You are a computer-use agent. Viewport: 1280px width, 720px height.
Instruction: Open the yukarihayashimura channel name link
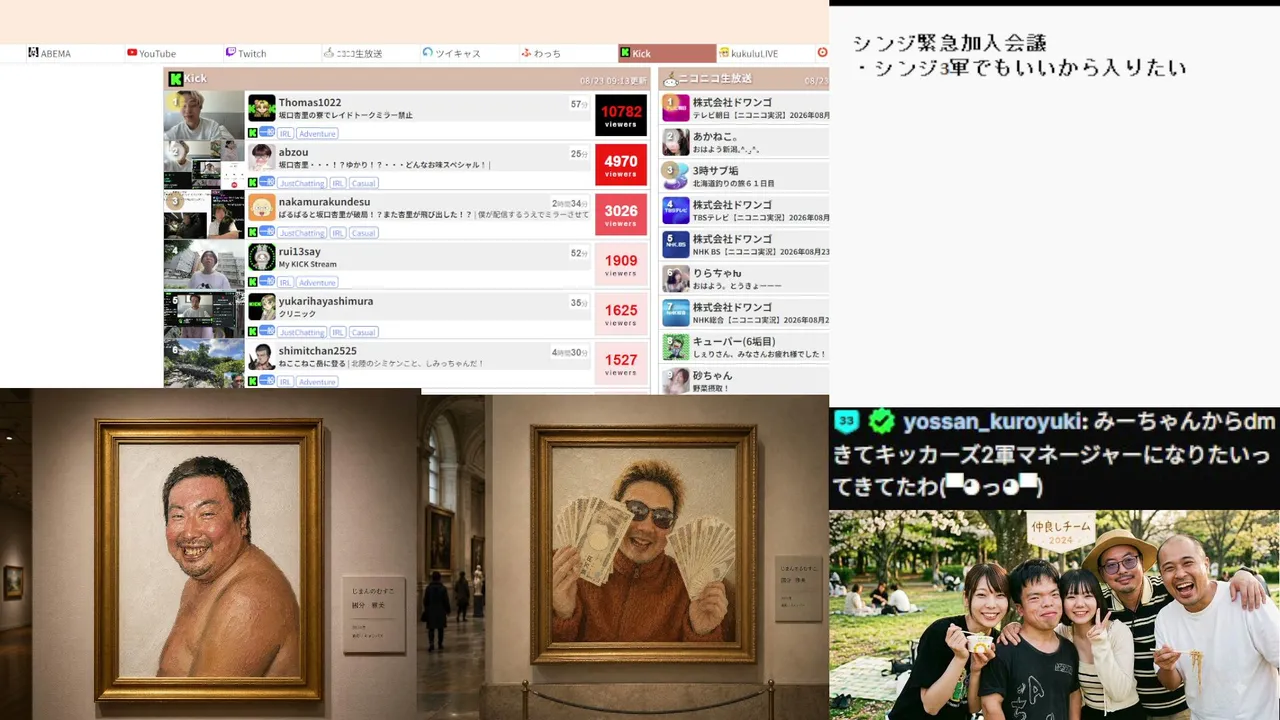coord(326,301)
